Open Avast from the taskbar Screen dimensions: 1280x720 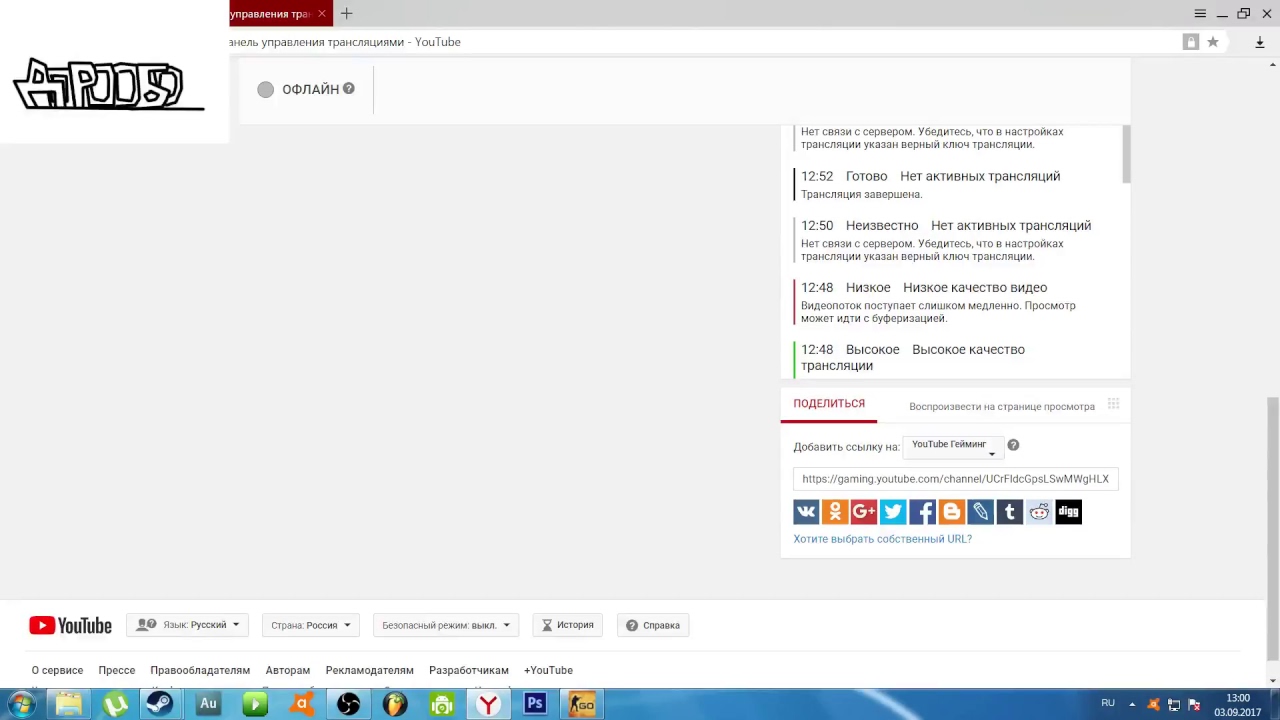(x=302, y=704)
